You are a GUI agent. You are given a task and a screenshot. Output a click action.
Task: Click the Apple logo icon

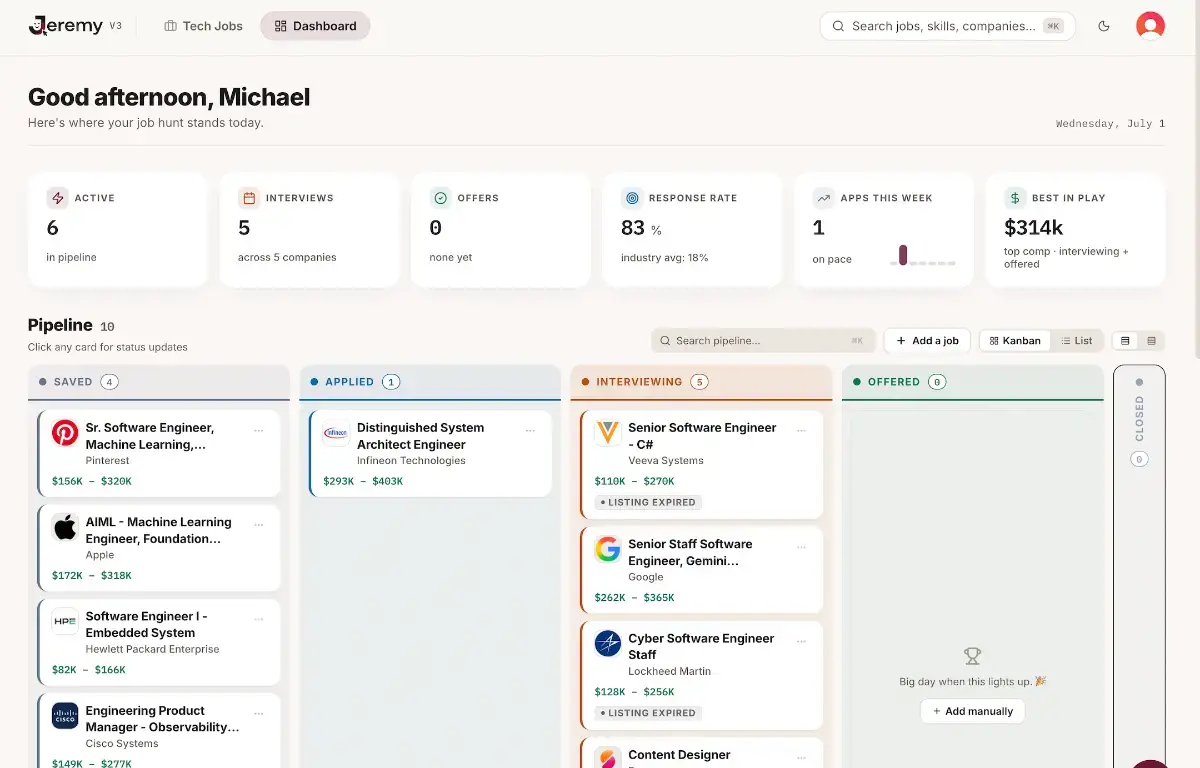click(x=65, y=528)
